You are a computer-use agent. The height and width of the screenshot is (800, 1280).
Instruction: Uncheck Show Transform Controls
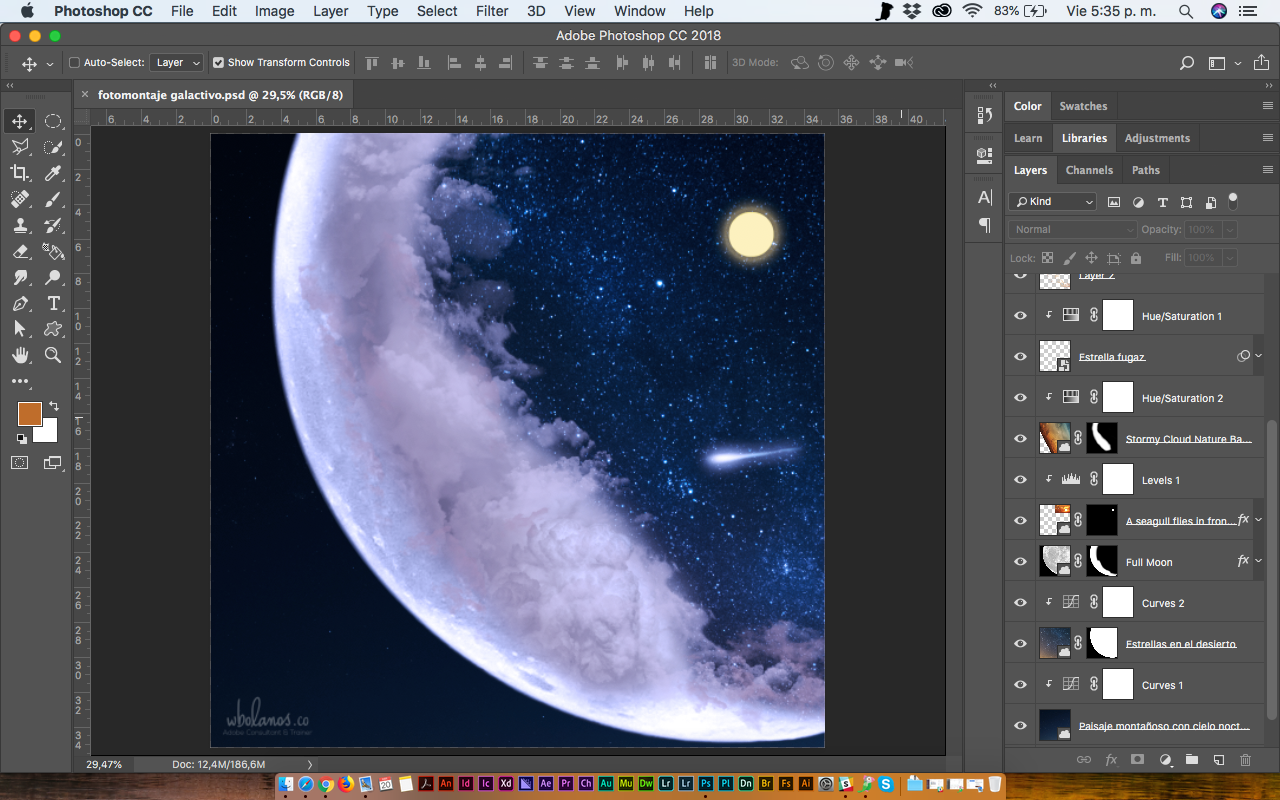218,62
